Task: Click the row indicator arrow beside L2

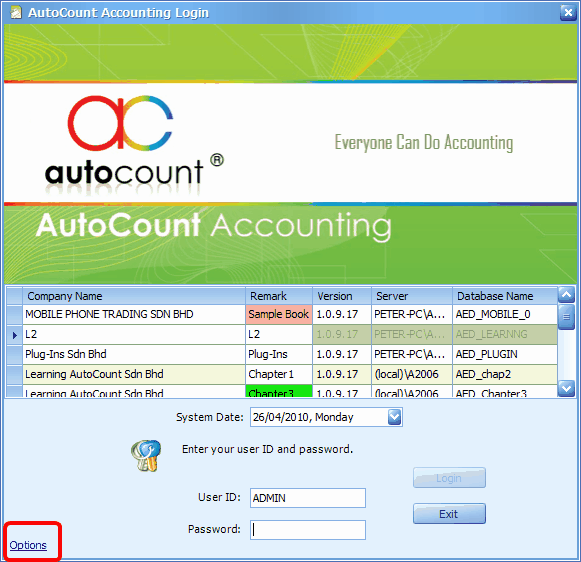Action: click(14, 335)
